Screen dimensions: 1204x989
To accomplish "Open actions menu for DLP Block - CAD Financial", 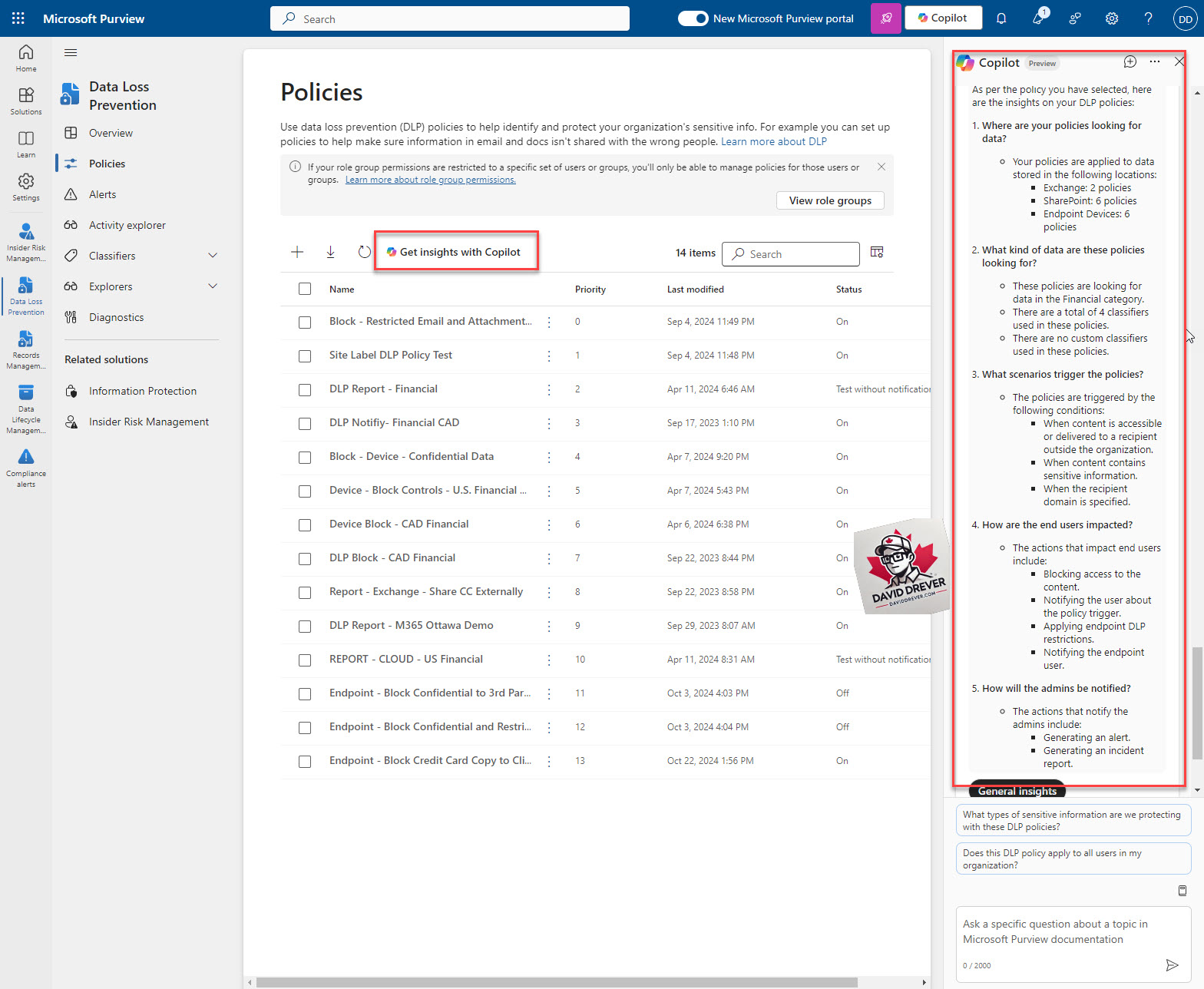I will (x=549, y=559).
